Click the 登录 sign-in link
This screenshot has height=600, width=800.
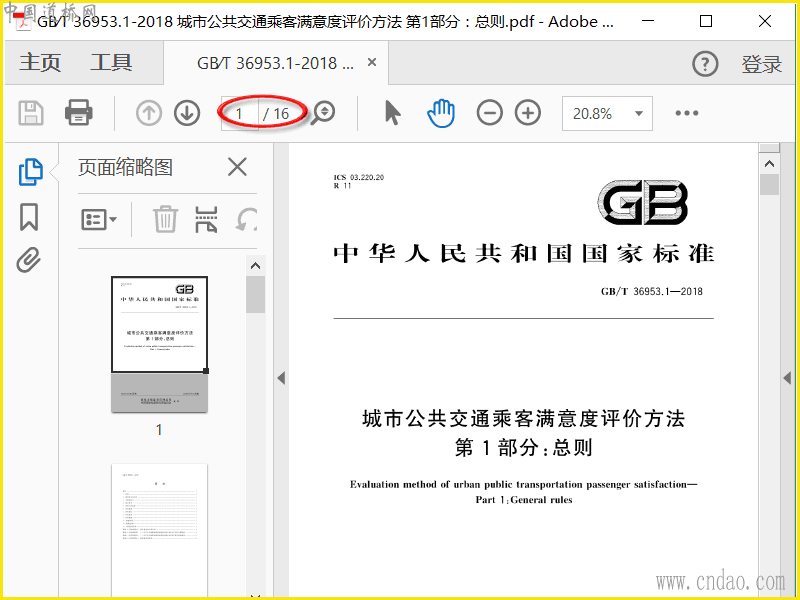(761, 64)
